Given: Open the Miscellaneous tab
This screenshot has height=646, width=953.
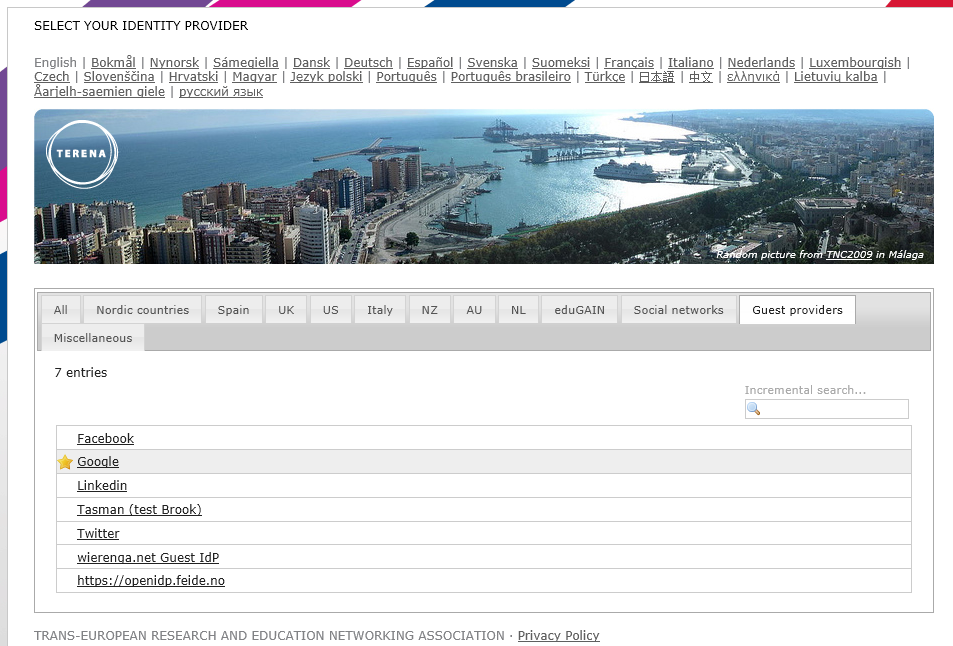Looking at the screenshot, I should click(x=93, y=338).
